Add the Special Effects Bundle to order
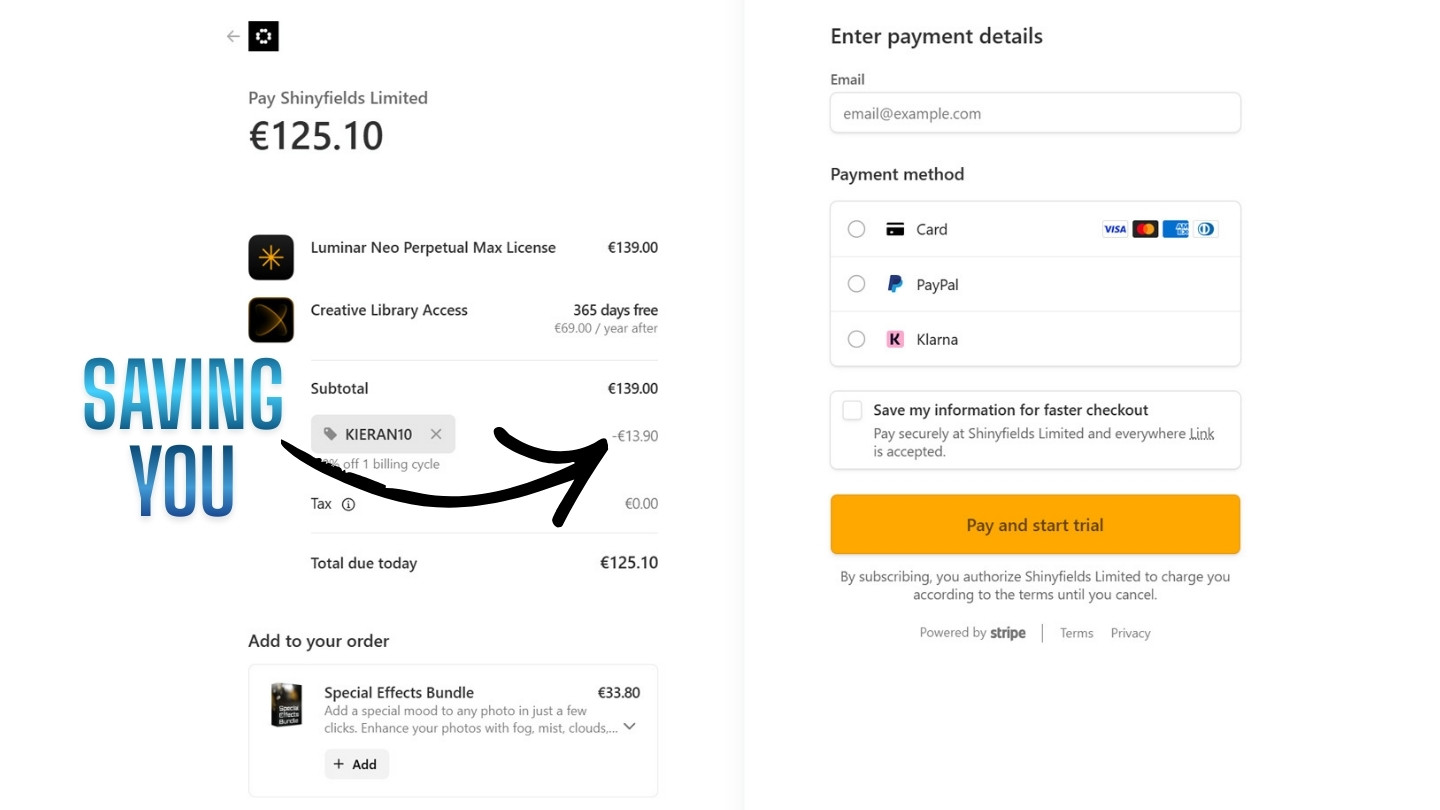The width and height of the screenshot is (1440, 810). (x=356, y=763)
